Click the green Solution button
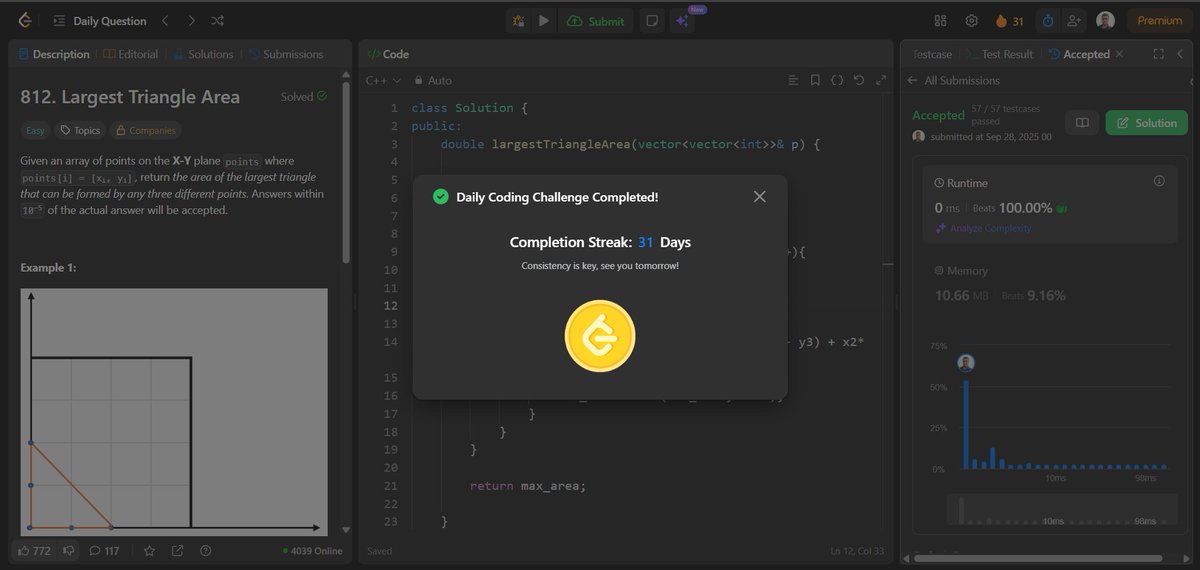 click(1145, 123)
